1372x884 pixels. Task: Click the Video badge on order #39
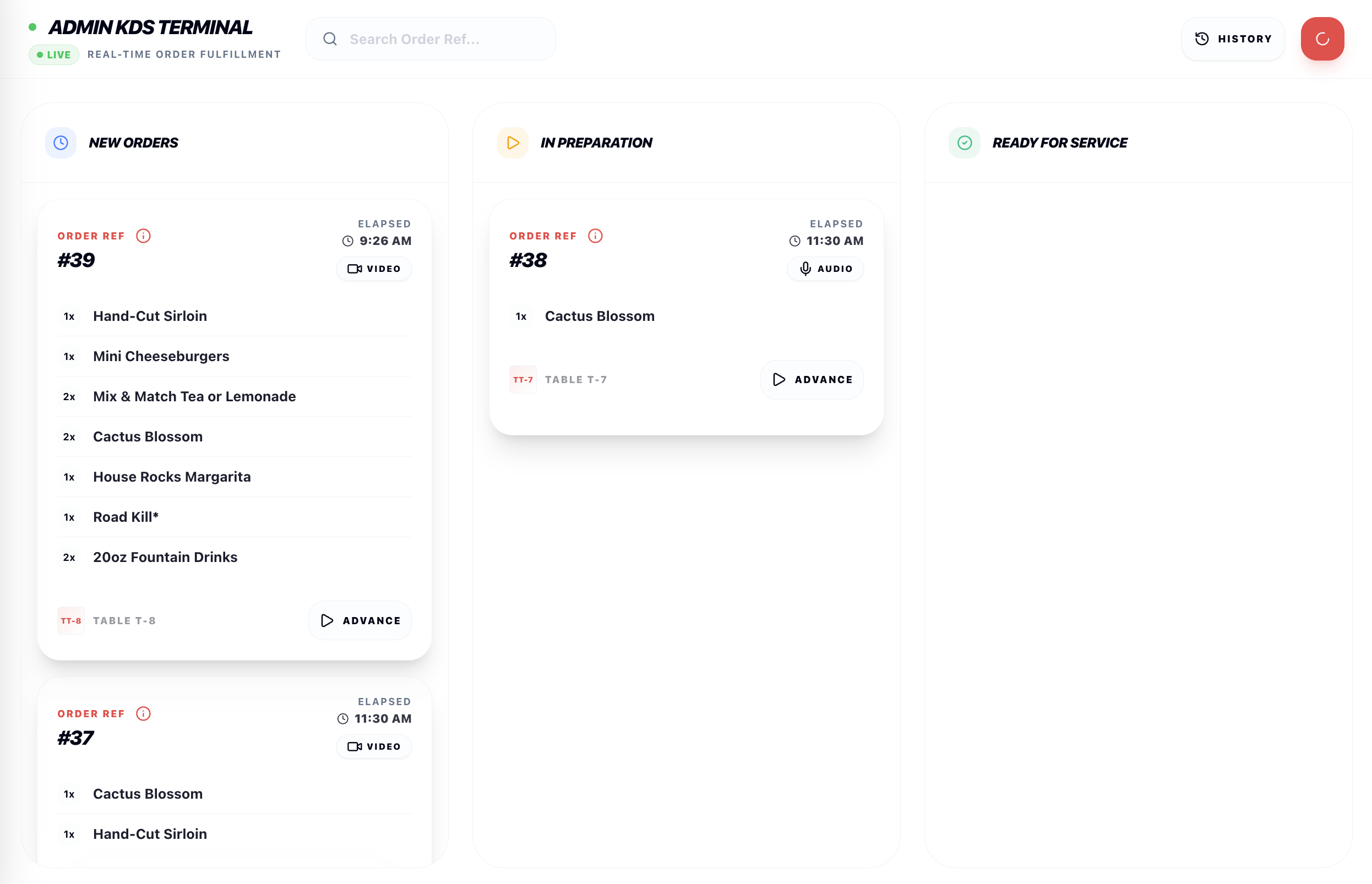[x=374, y=269]
